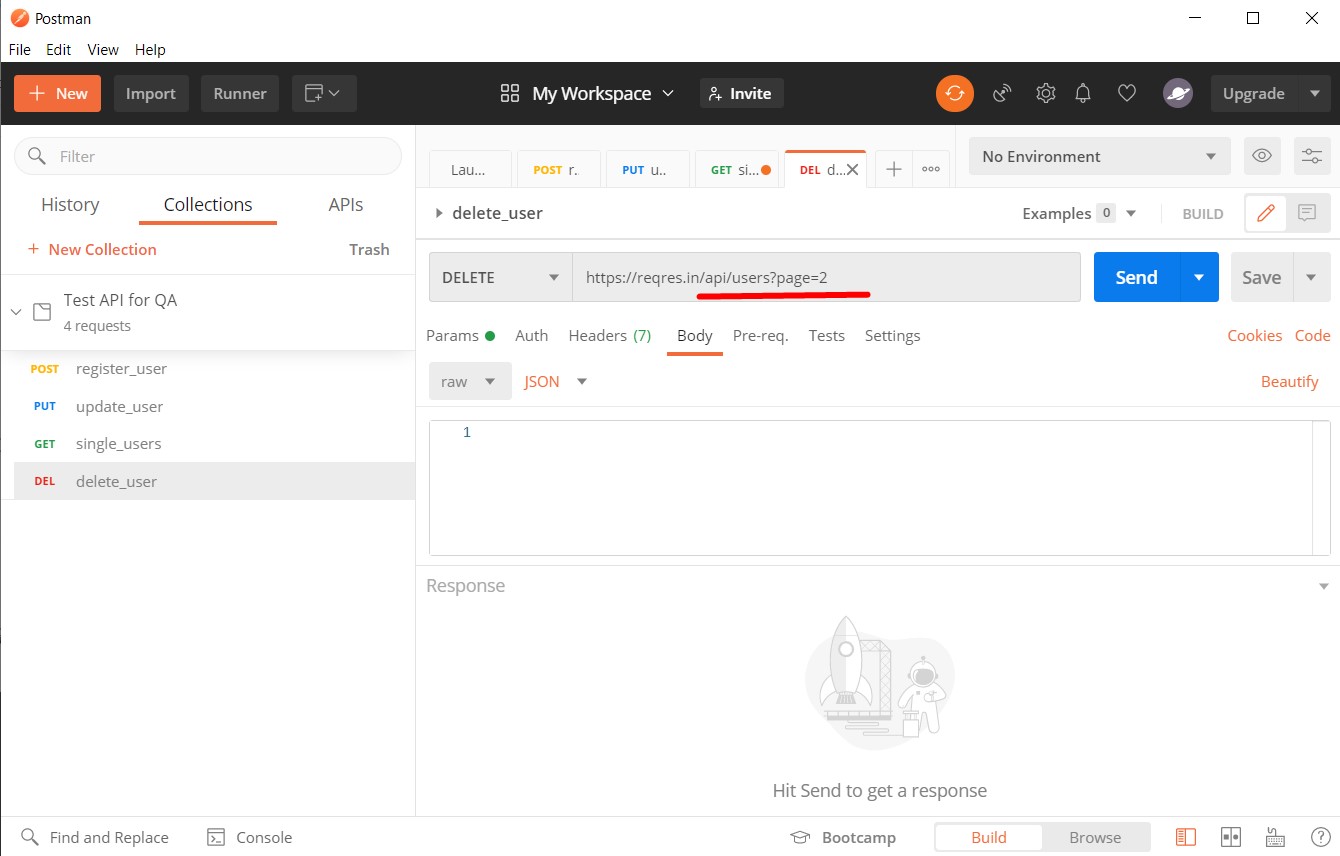Click the Beautify link
Screen dimensions: 1340x856
point(1289,381)
